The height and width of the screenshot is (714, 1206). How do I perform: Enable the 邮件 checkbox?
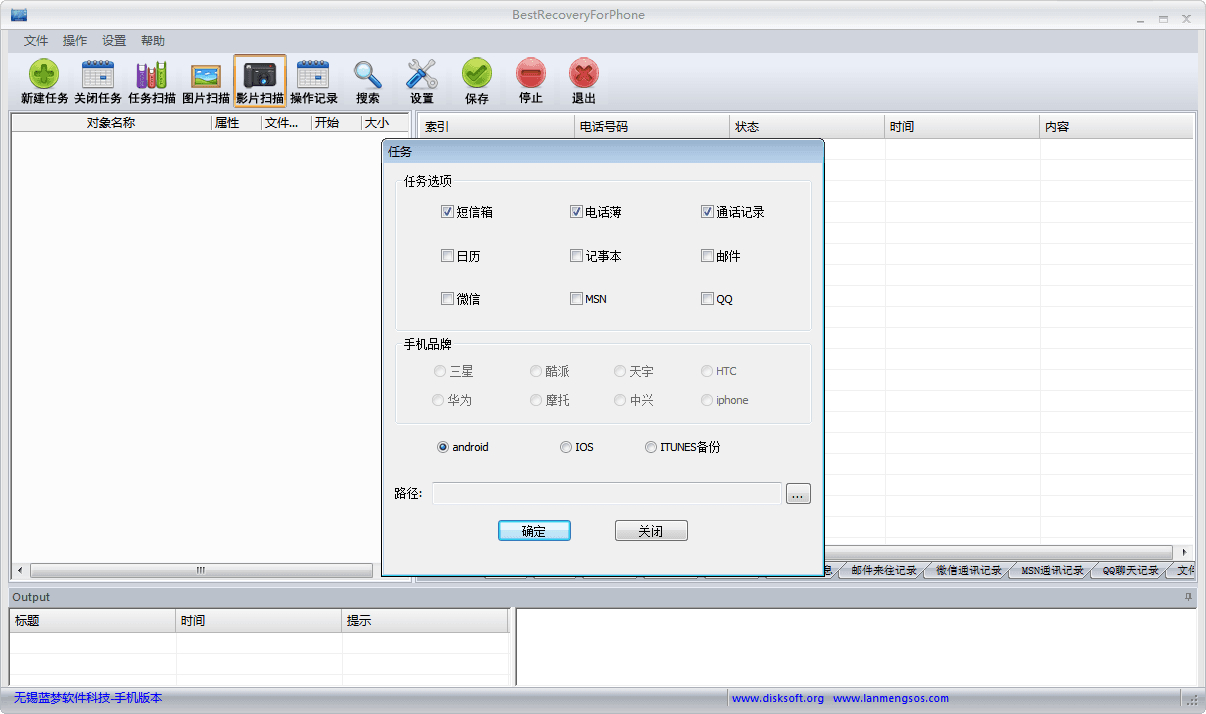(x=707, y=256)
